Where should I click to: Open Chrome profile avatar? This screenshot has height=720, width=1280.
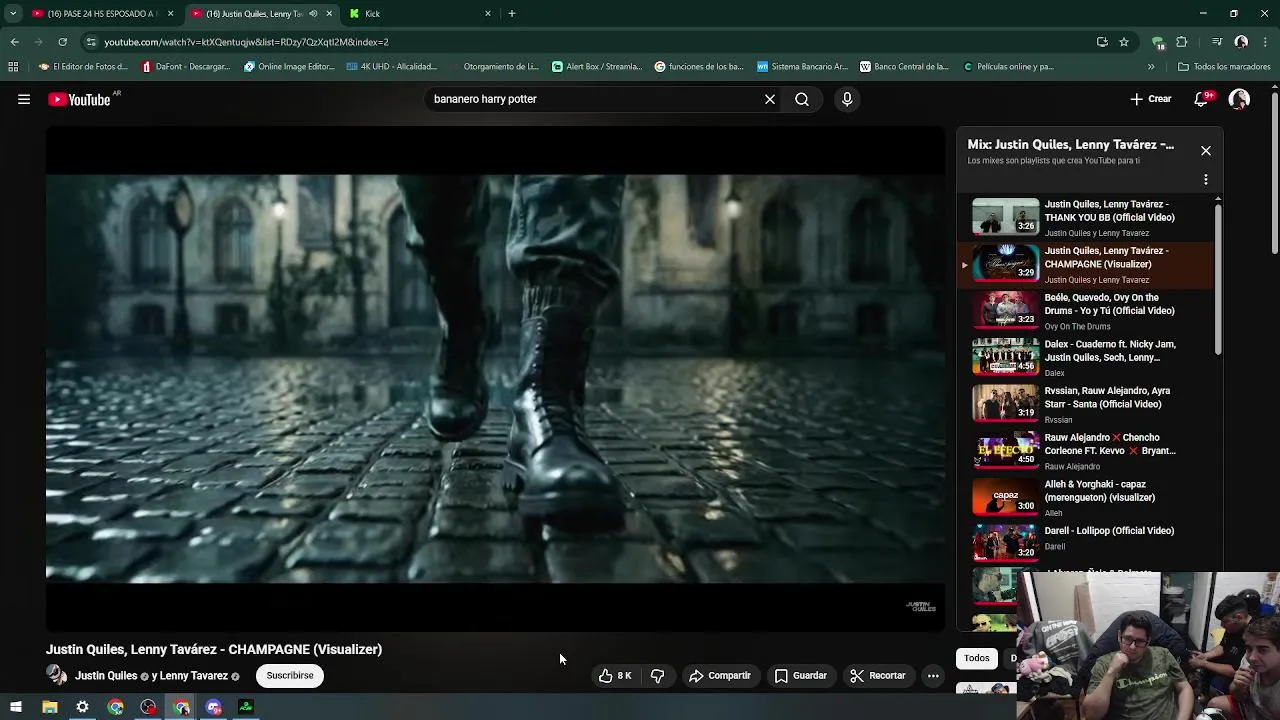click(1241, 42)
